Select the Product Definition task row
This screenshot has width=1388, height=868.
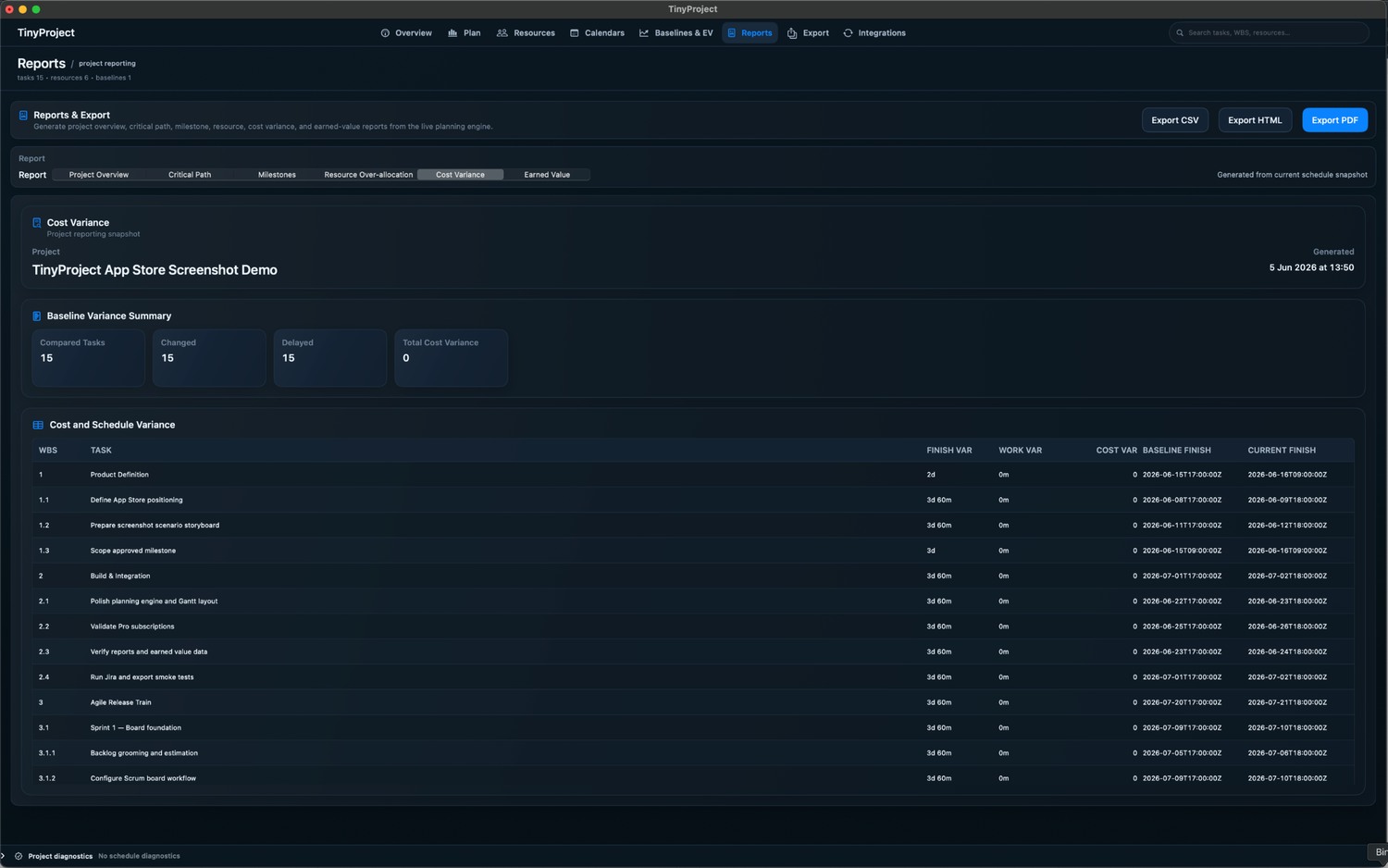pyautogui.click(x=693, y=475)
